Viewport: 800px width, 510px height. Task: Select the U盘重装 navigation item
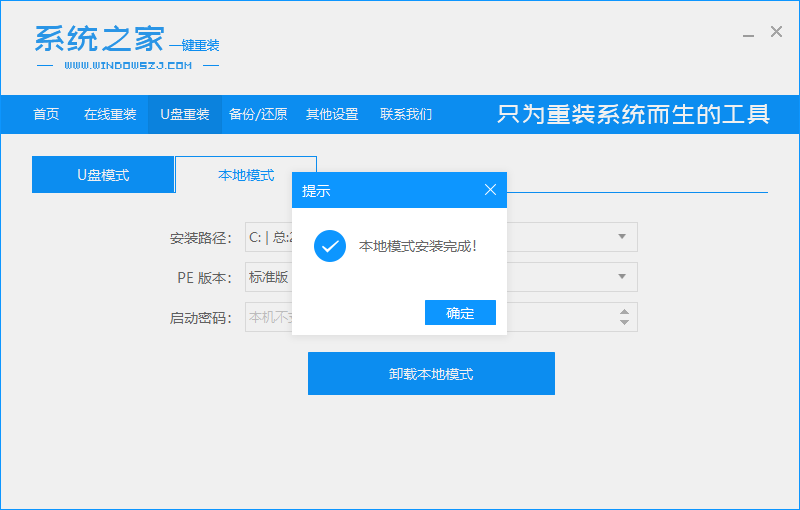point(185,114)
